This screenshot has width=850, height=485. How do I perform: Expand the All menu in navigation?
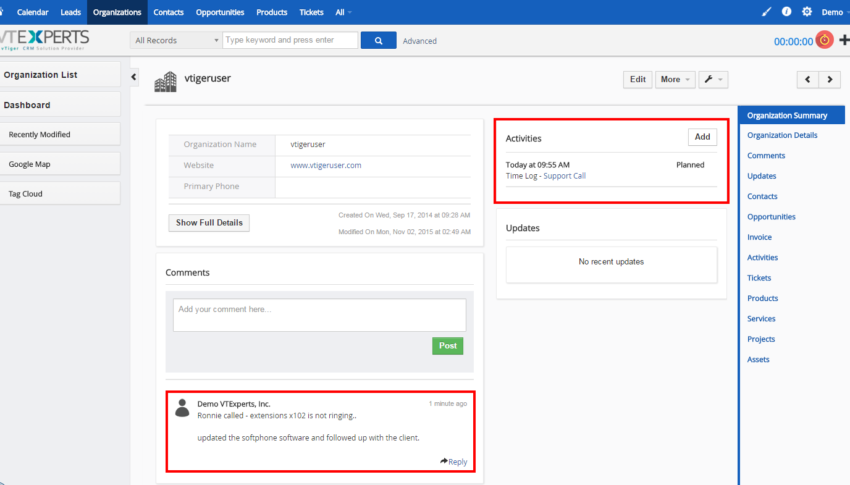pos(343,12)
